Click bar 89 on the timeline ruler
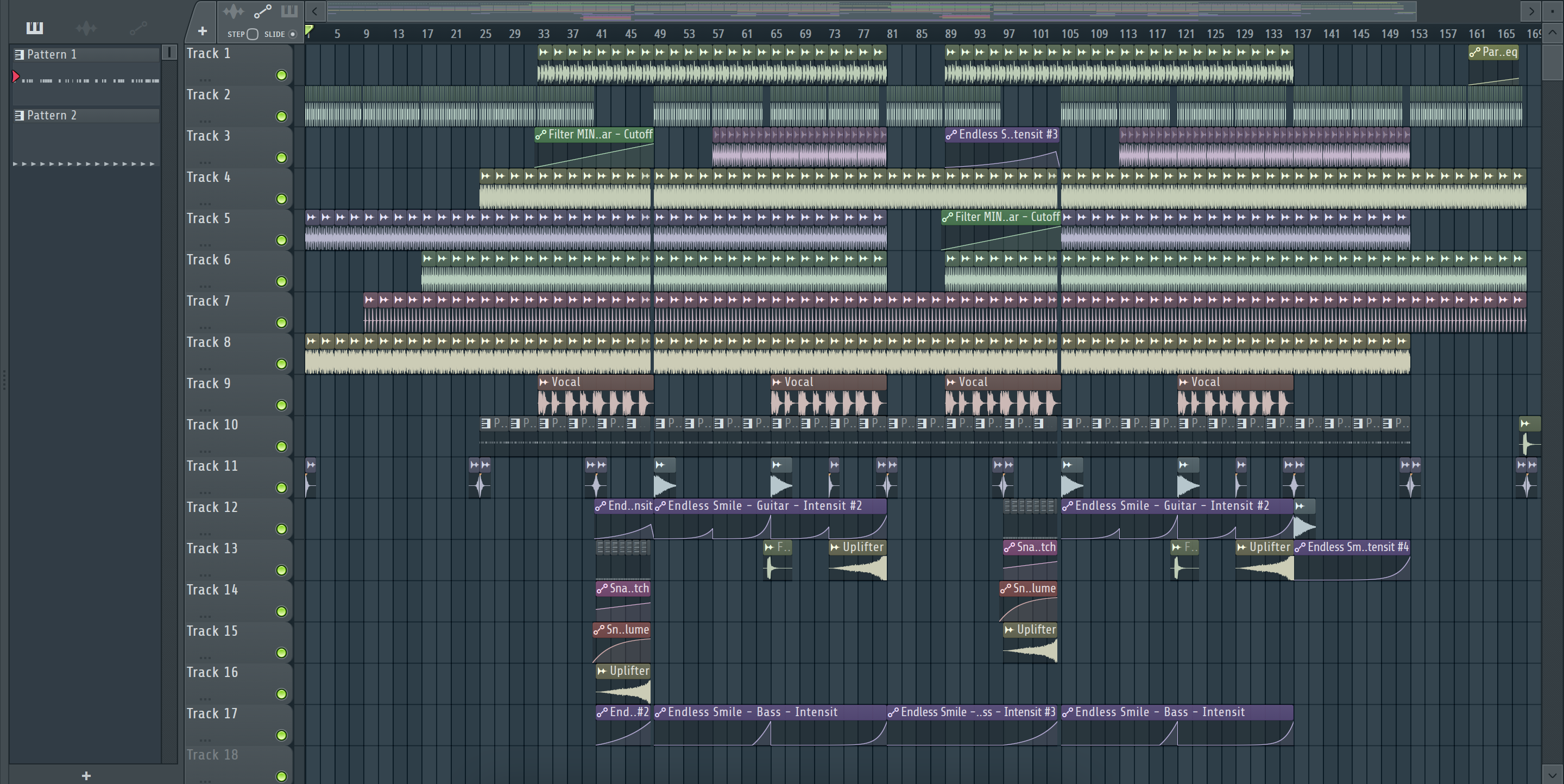This screenshot has width=1564, height=784. [951, 34]
